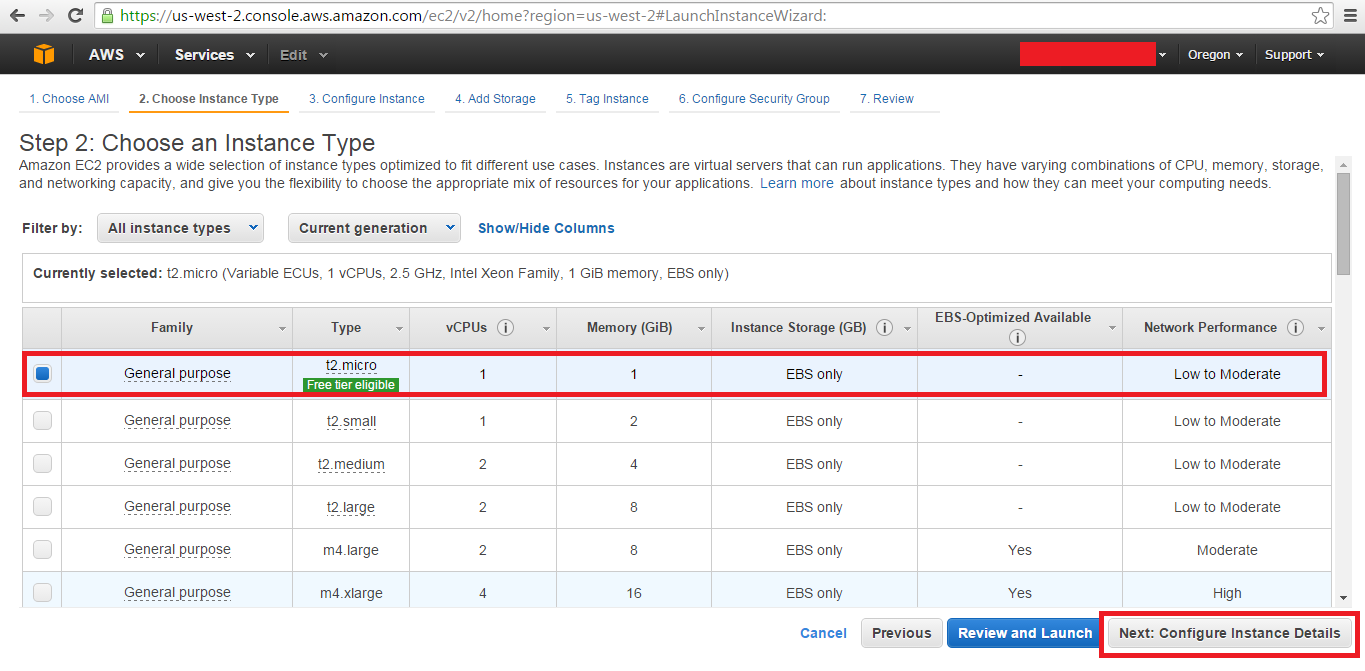This screenshot has width=1365, height=671.
Task: Click the EBS-Optimized Available info icon
Action: [x=1018, y=338]
